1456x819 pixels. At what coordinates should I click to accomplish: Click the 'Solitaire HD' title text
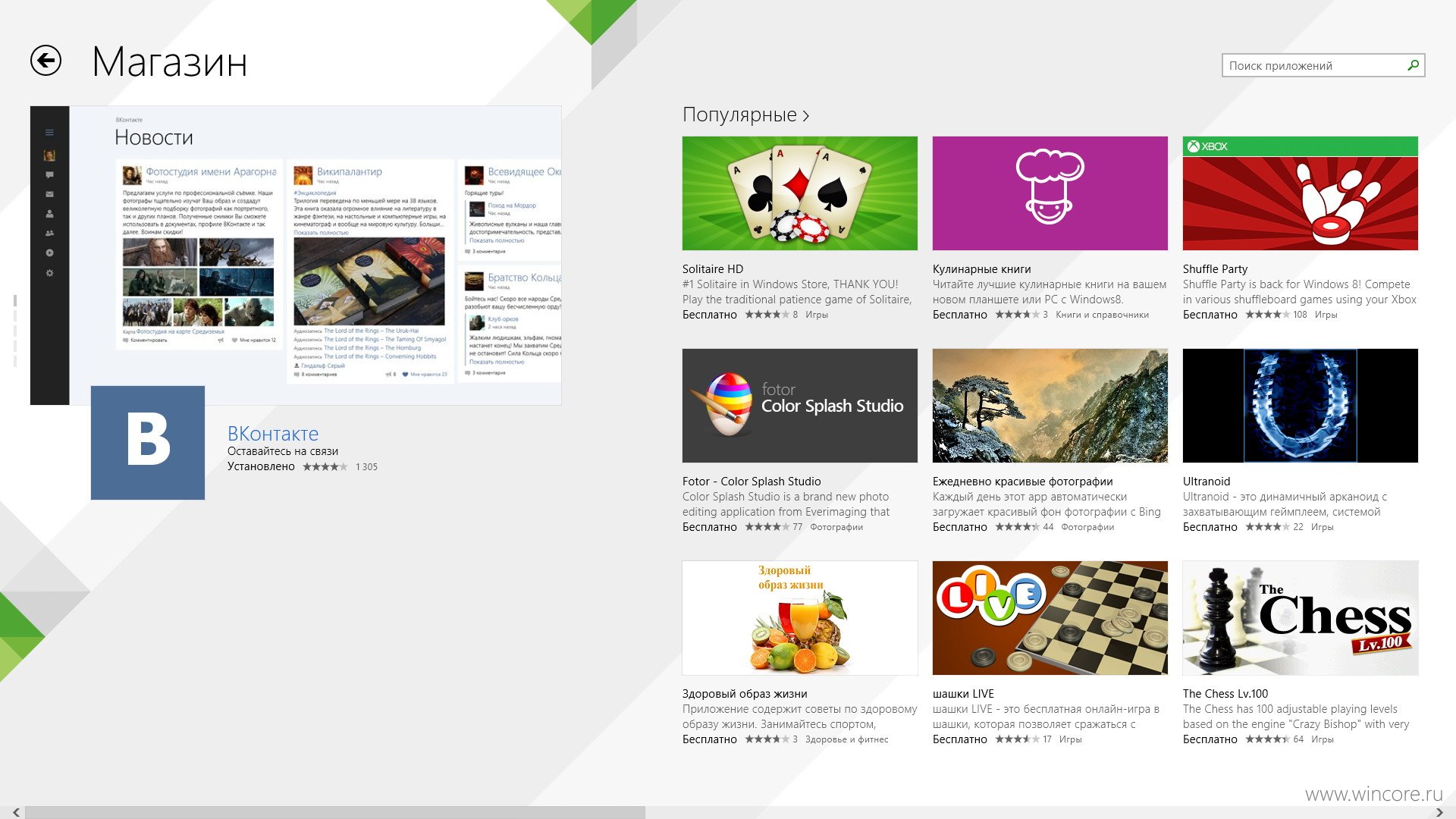coord(713,269)
